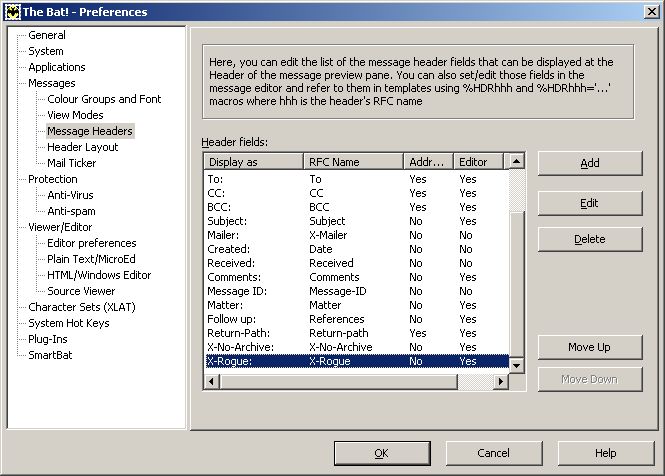The height and width of the screenshot is (476, 665).
Task: Click the Add header field button
Action: pos(590,163)
